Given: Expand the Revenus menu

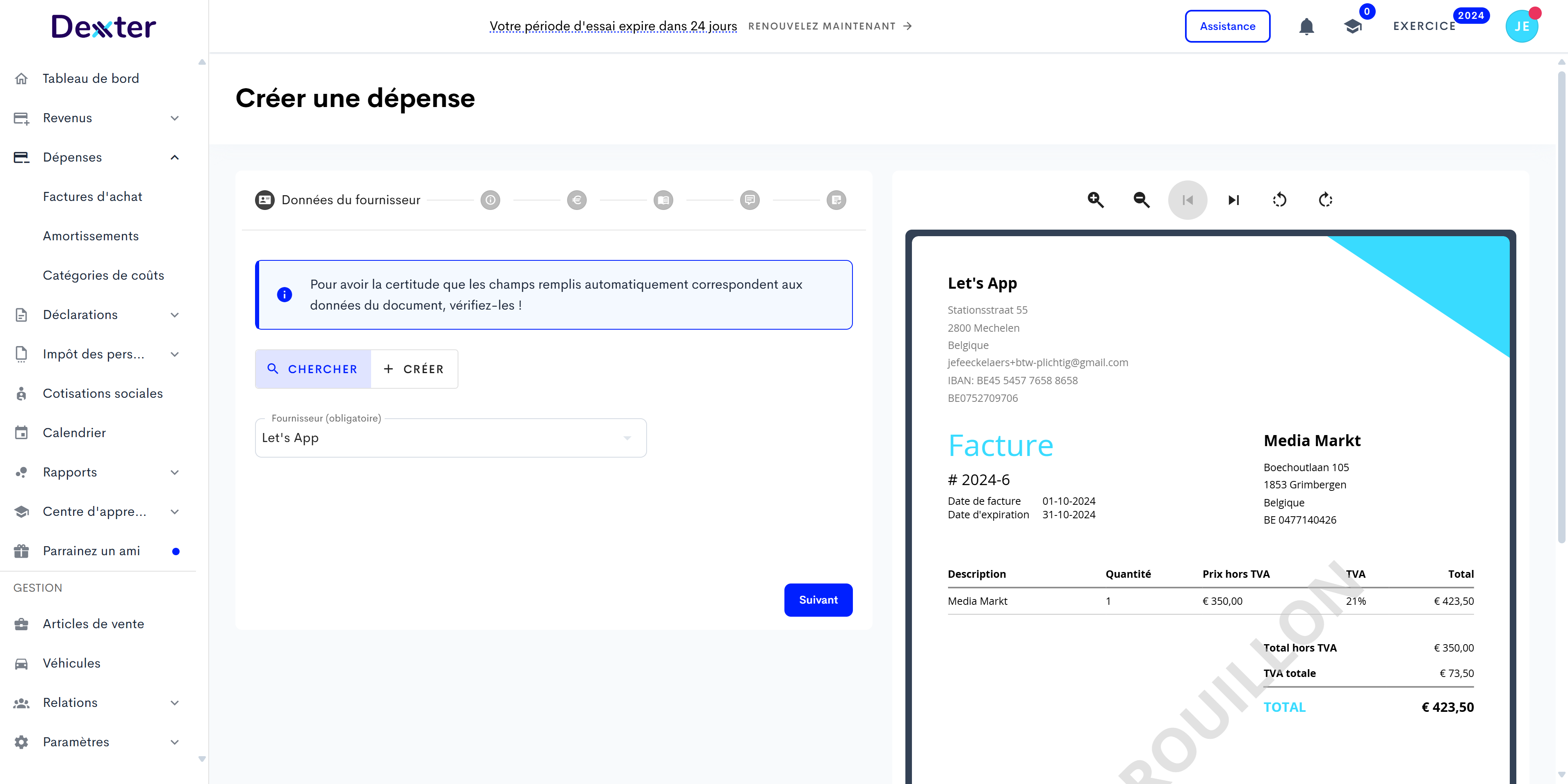Looking at the screenshot, I should click(x=98, y=118).
